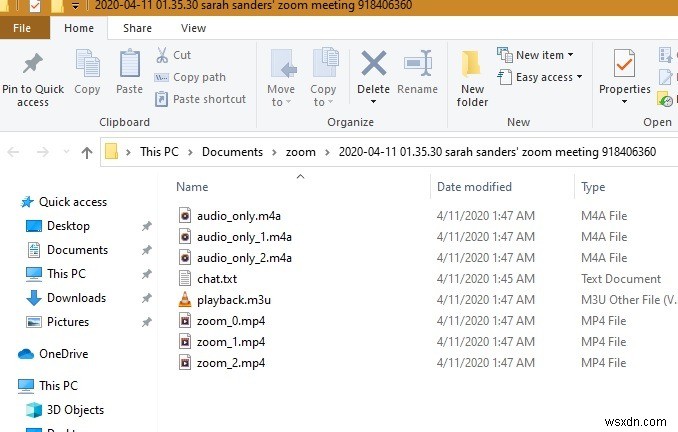Select the audio_only_1.m4a file name

point(244,237)
